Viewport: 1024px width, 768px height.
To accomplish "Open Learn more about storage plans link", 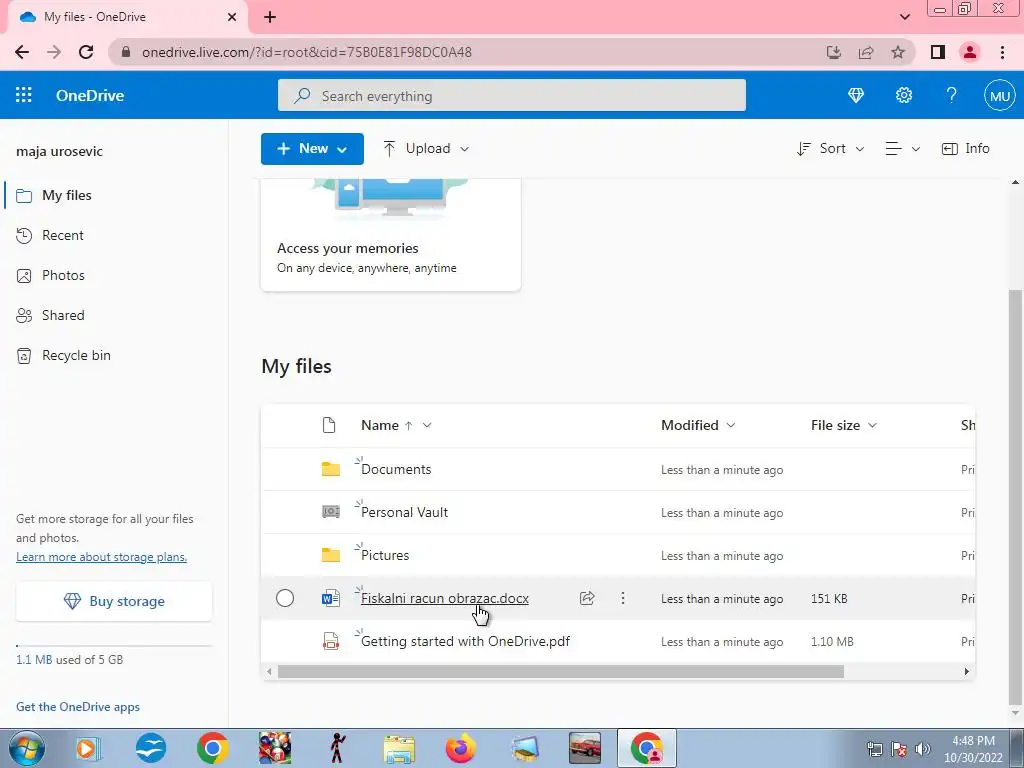I will tap(101, 556).
